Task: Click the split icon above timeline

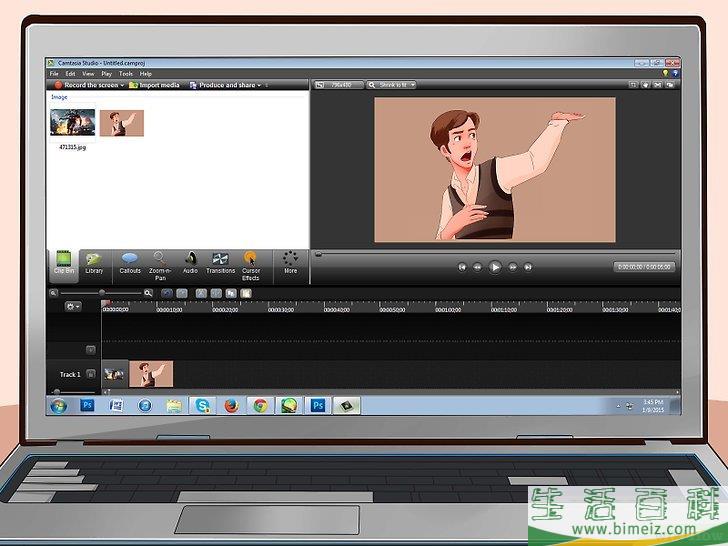Action: pos(216,293)
